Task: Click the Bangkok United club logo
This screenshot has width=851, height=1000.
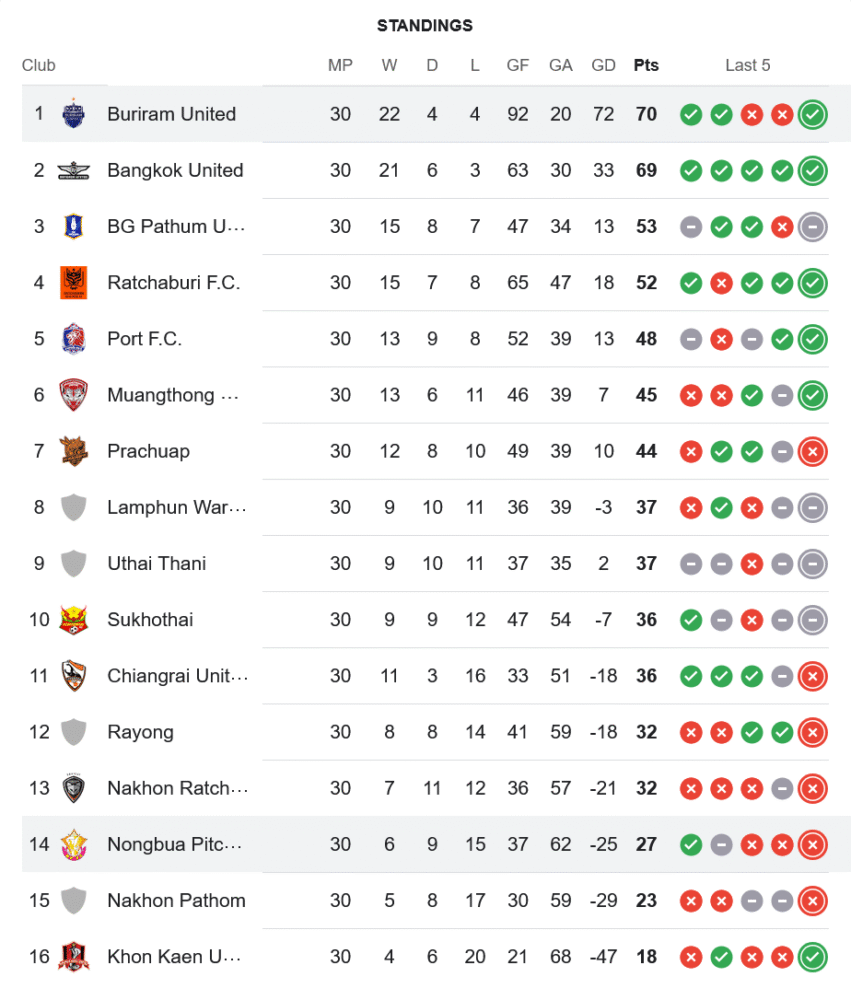Action: point(74,170)
